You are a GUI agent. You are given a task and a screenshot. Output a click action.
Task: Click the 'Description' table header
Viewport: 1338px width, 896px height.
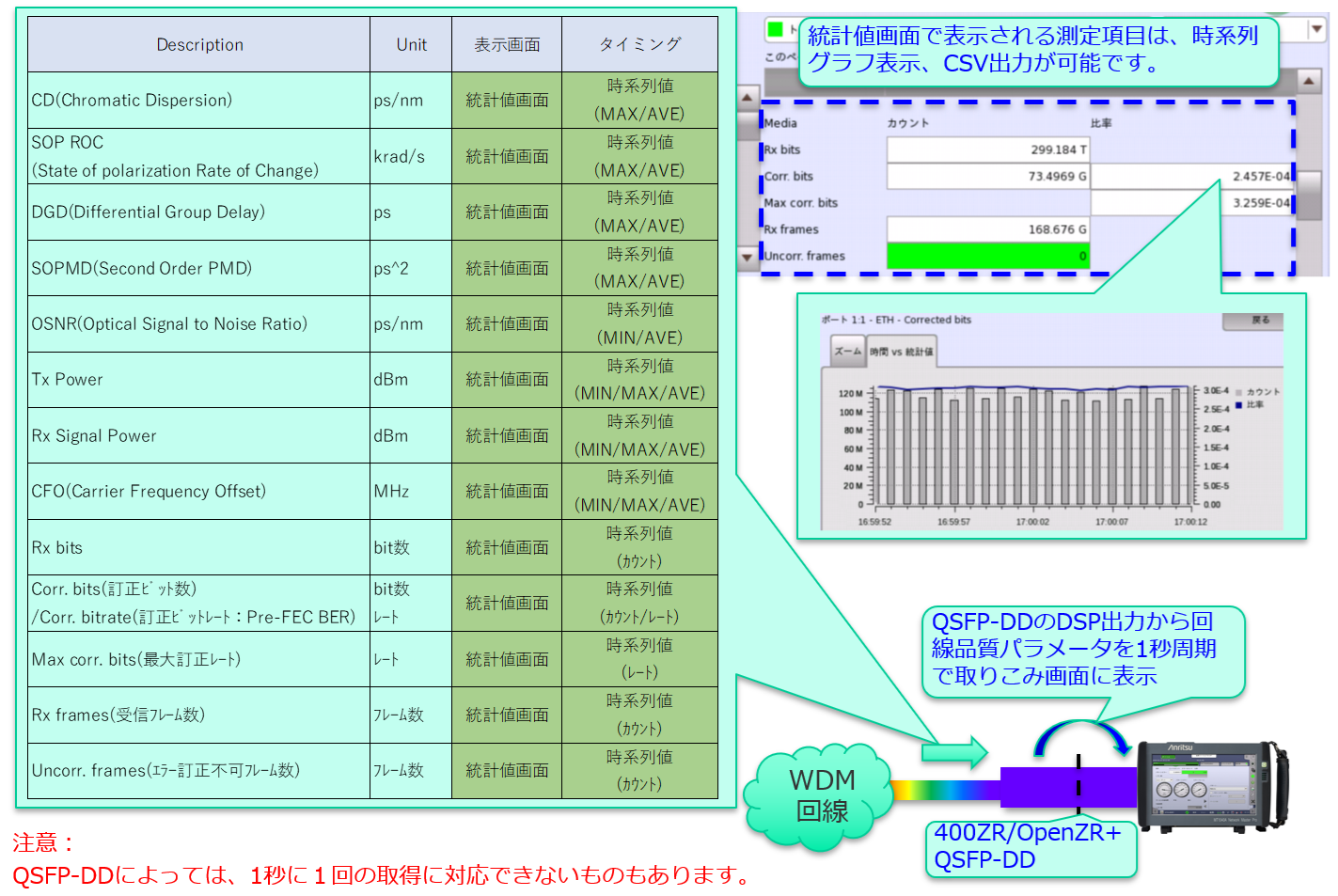click(x=199, y=44)
